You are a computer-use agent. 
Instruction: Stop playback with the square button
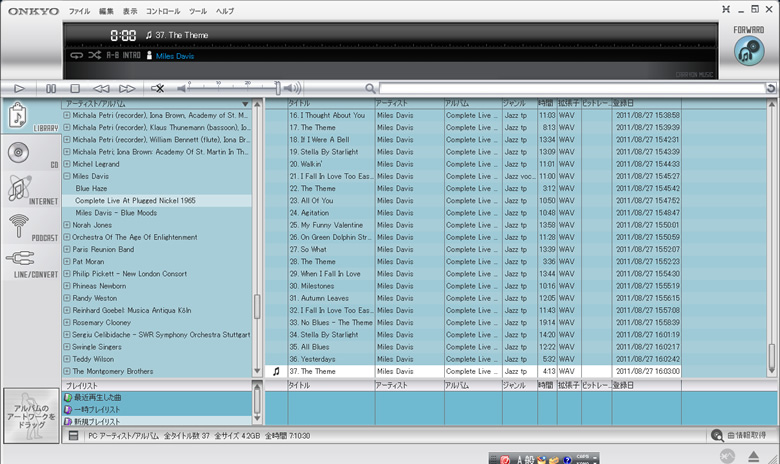(75, 89)
